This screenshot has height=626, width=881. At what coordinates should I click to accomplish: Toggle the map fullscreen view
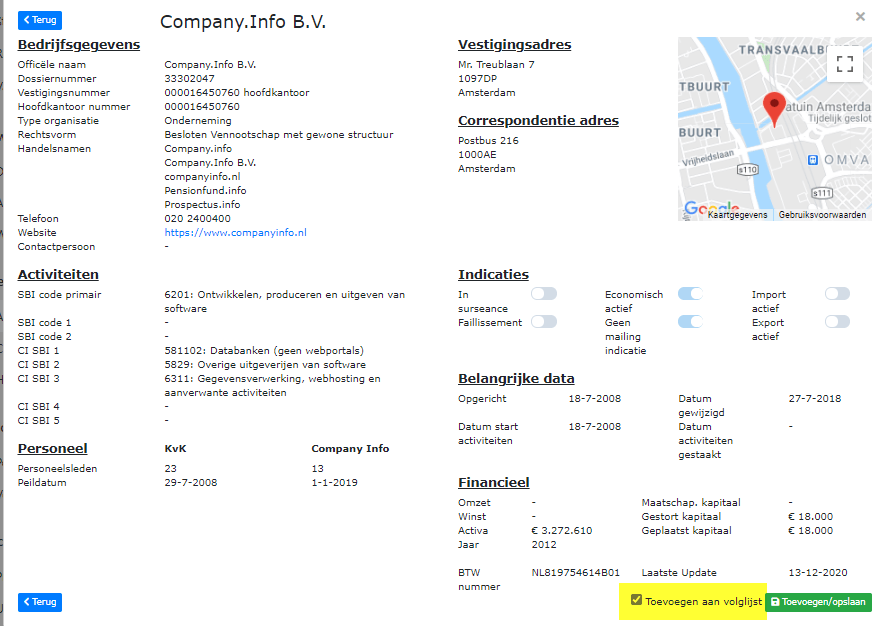click(845, 65)
